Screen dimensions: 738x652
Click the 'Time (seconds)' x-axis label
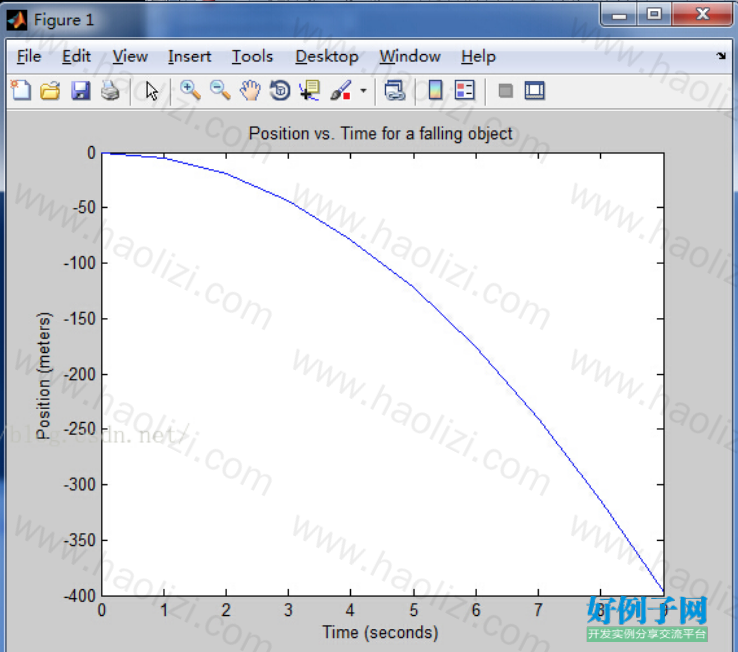(x=380, y=632)
